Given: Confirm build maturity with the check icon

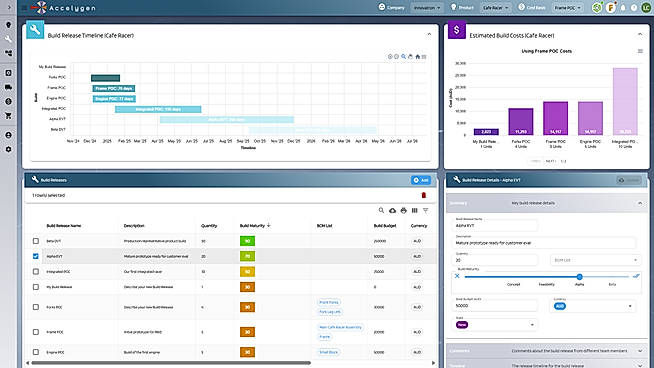Looking at the screenshot, I should point(636,276).
